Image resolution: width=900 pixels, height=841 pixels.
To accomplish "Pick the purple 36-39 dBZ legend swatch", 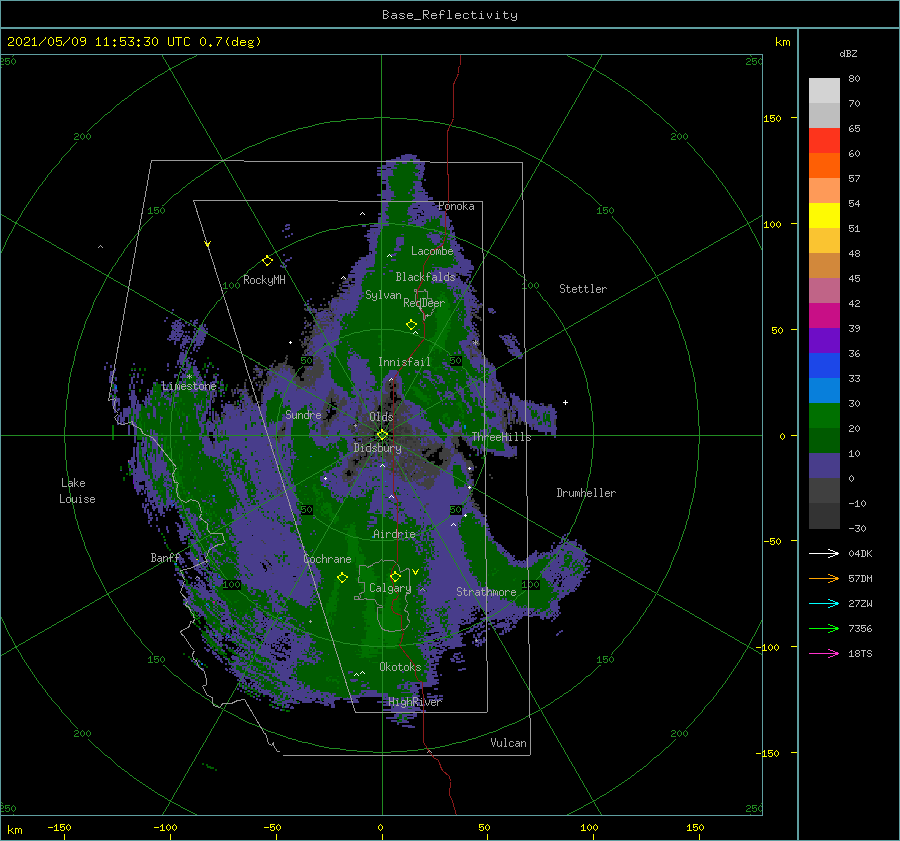I will pyautogui.click(x=824, y=340).
